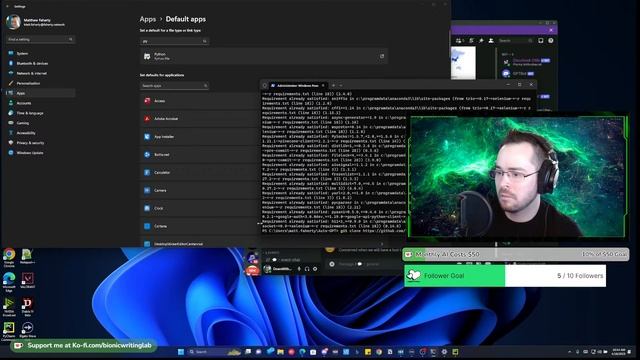Viewport: 640px width, 360px height.
Task: Focus the Find a setting search box
Action: [40, 39]
